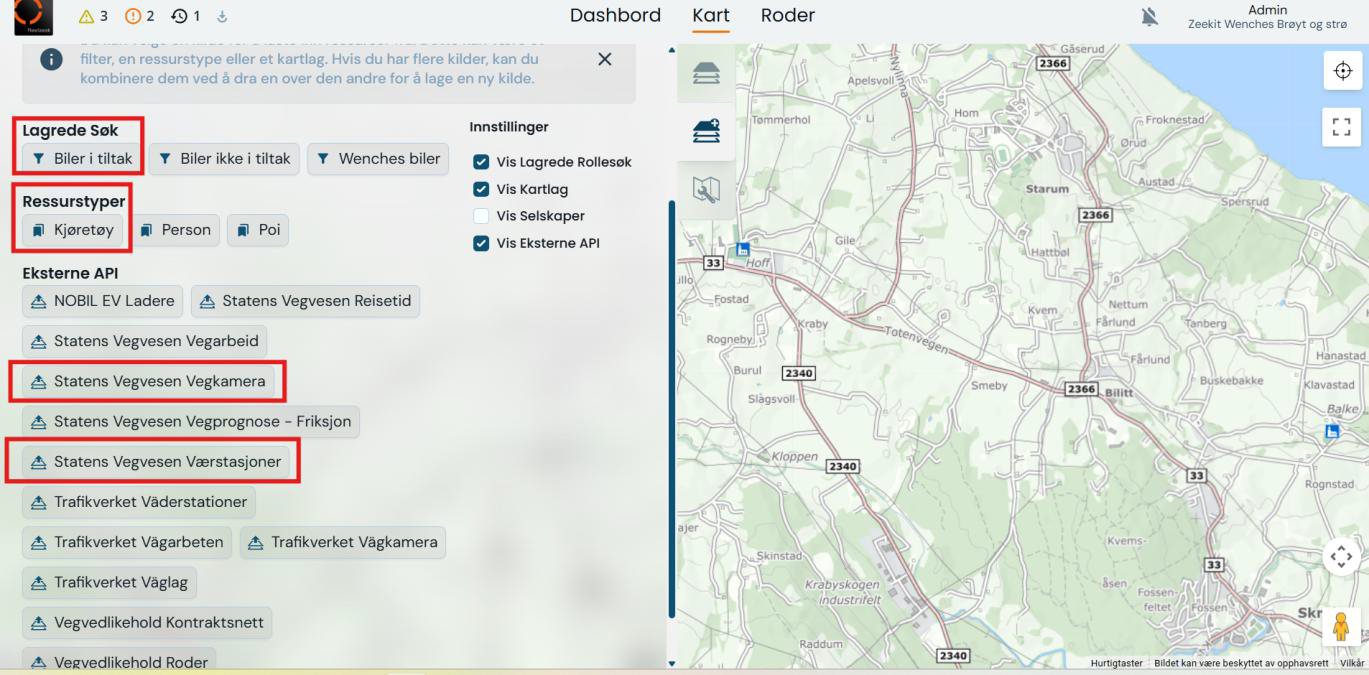Click the Bilitt town label on map

coord(1118,394)
